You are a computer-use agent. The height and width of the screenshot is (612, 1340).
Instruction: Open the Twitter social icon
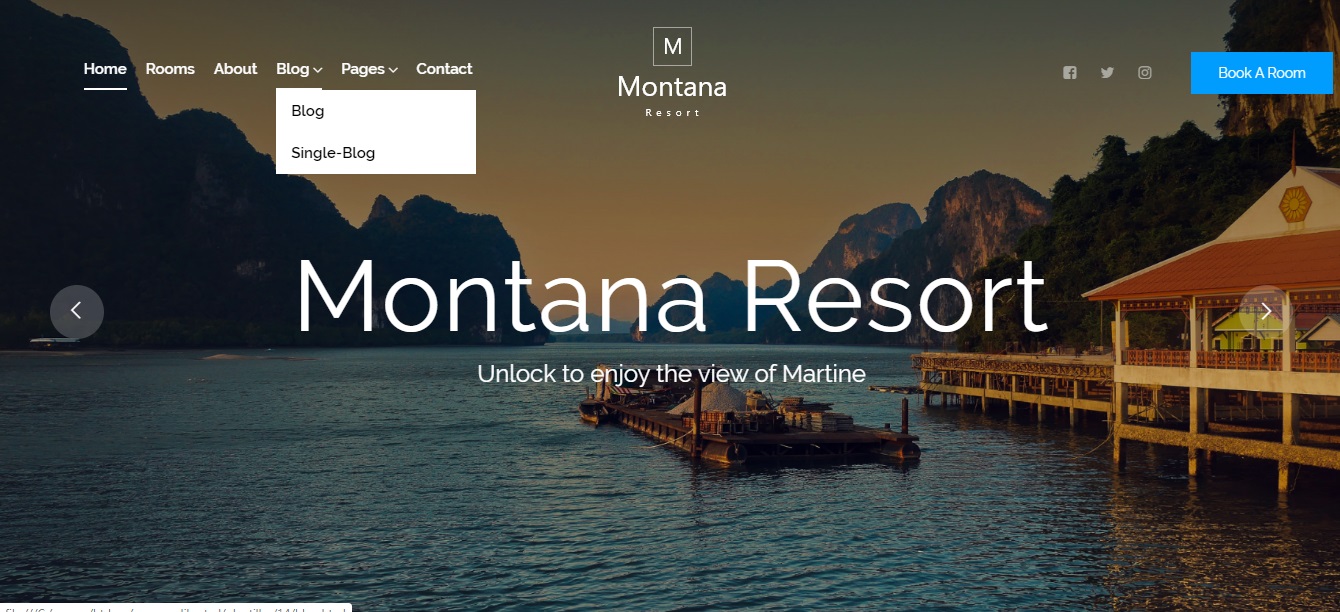(x=1107, y=73)
